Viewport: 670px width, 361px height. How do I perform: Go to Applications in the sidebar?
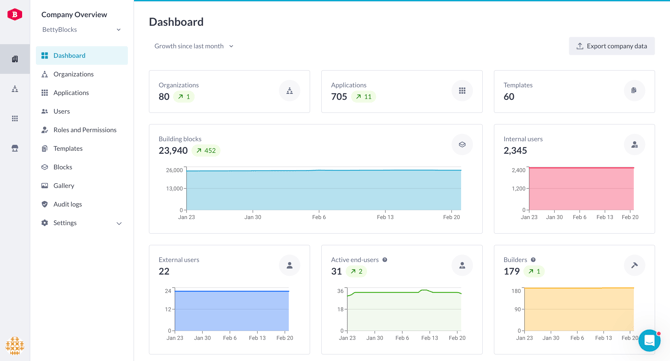[82, 93]
